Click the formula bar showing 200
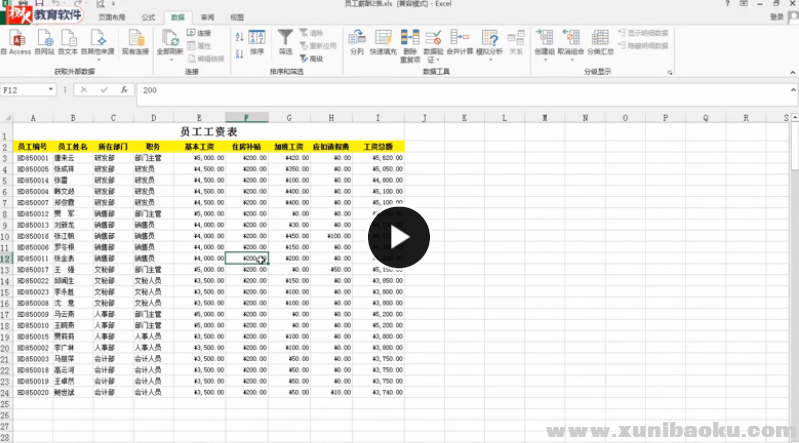The height and width of the screenshot is (443, 799). pyautogui.click(x=400, y=90)
